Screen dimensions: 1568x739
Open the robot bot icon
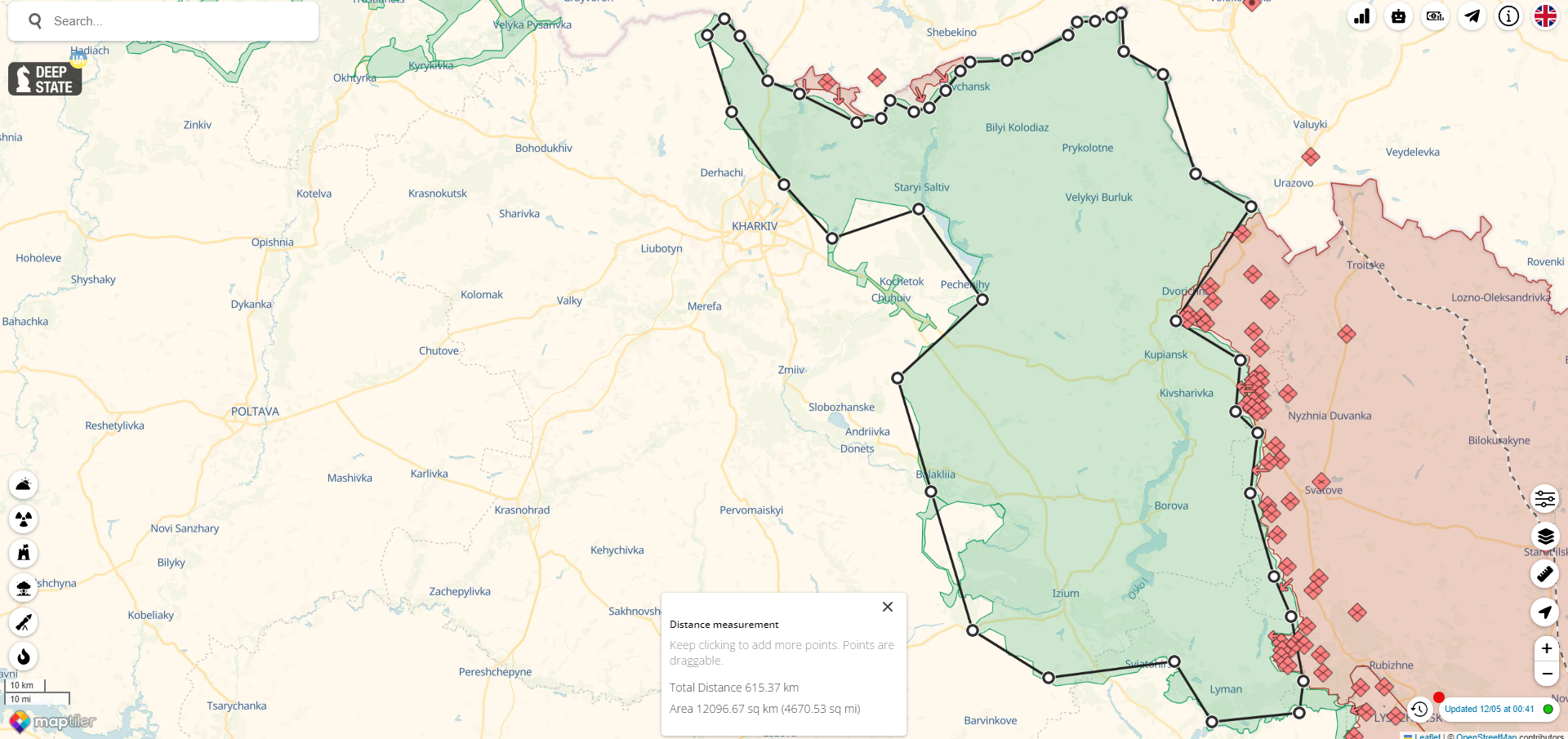point(1399,16)
